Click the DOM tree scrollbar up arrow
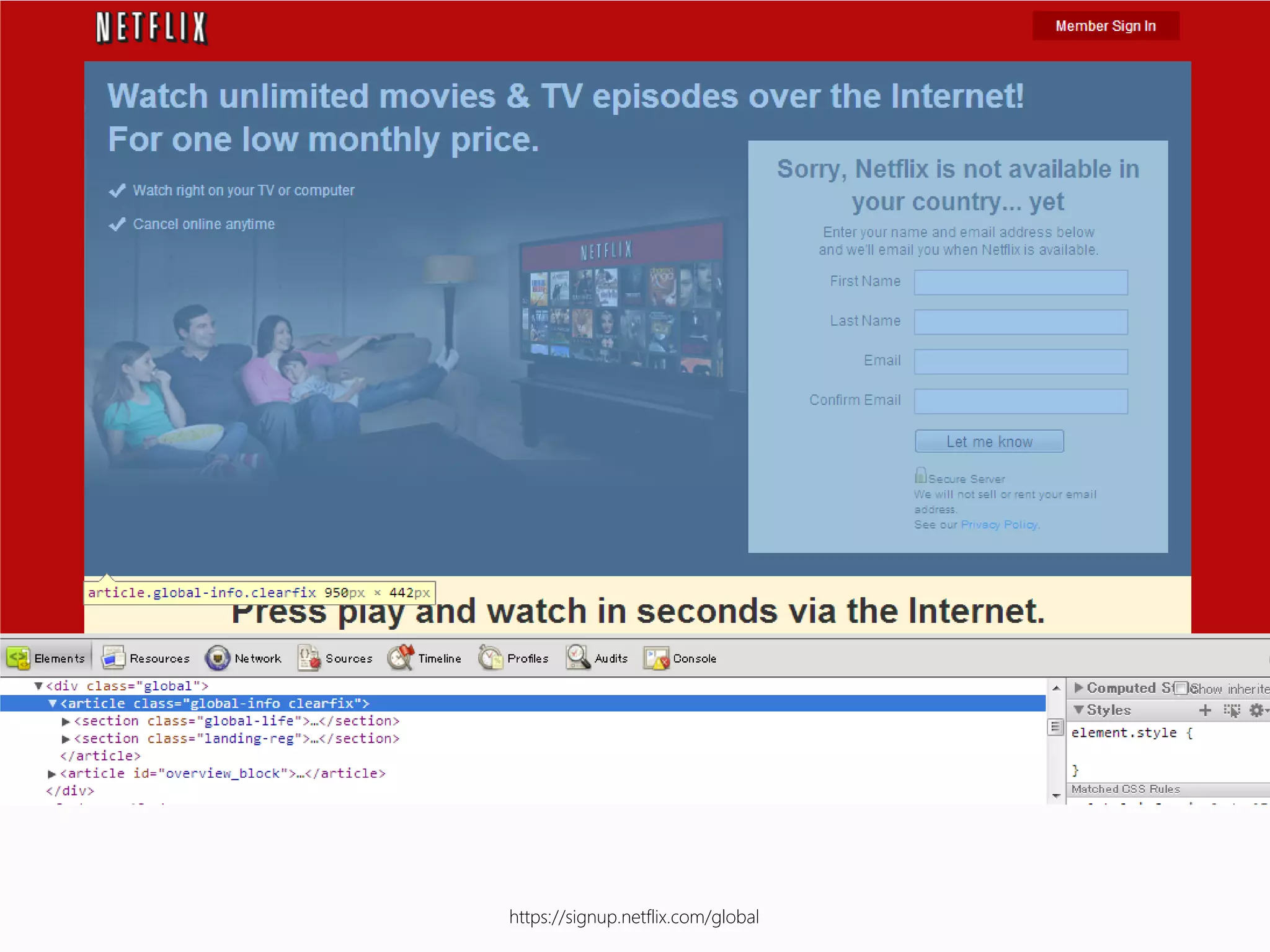Screen dimensions: 1270x952 pos(1056,689)
